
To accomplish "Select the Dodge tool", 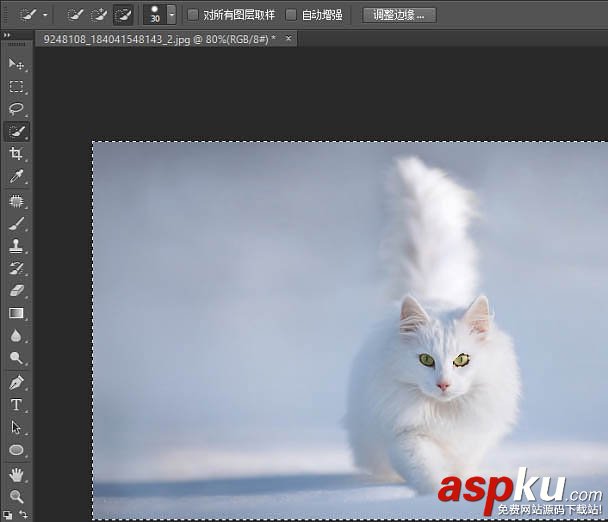I will [x=16, y=358].
